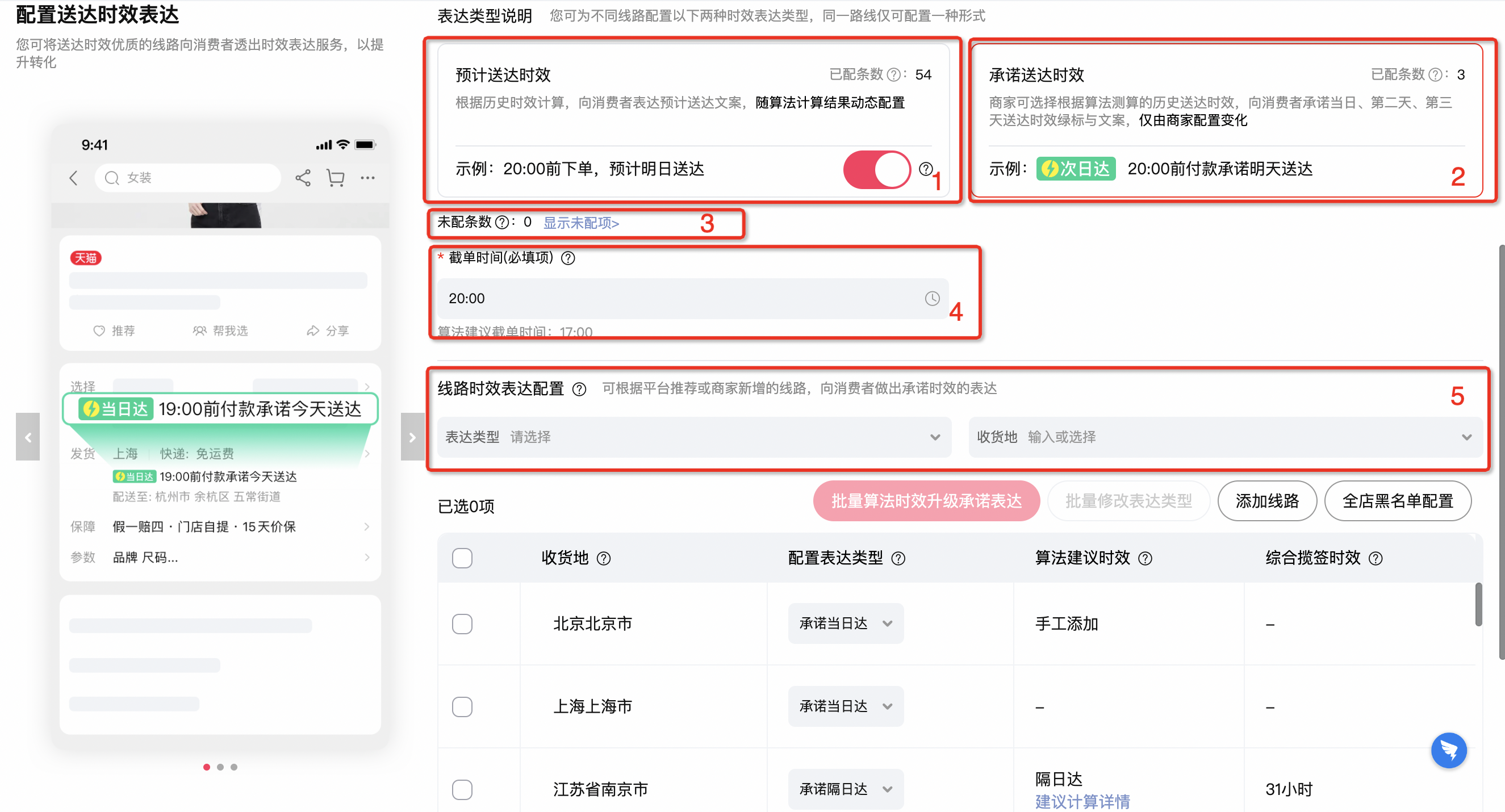Click help icon beside 预计送达时效 已配条数
This screenshot has width=1505, height=812.
click(893, 75)
